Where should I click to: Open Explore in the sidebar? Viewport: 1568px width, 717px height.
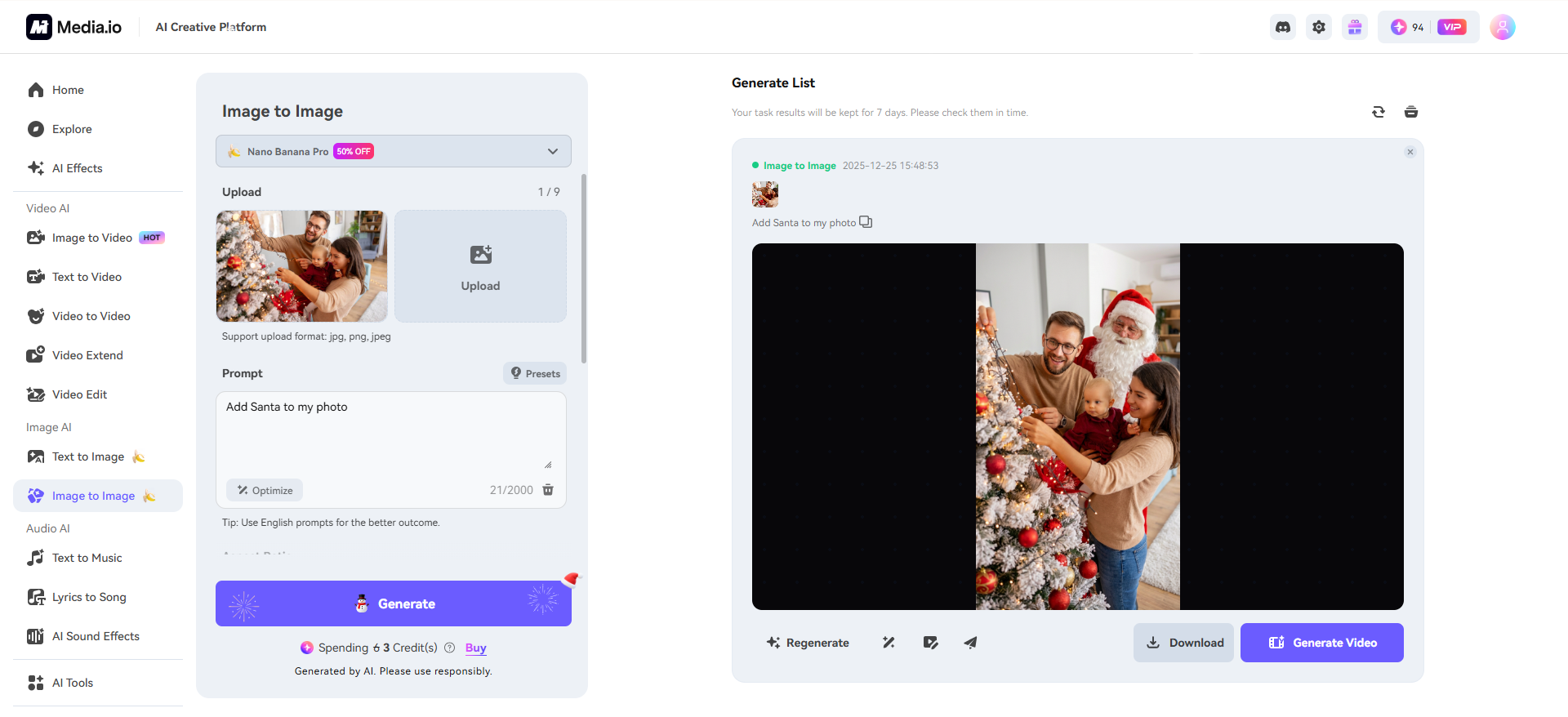(x=98, y=129)
